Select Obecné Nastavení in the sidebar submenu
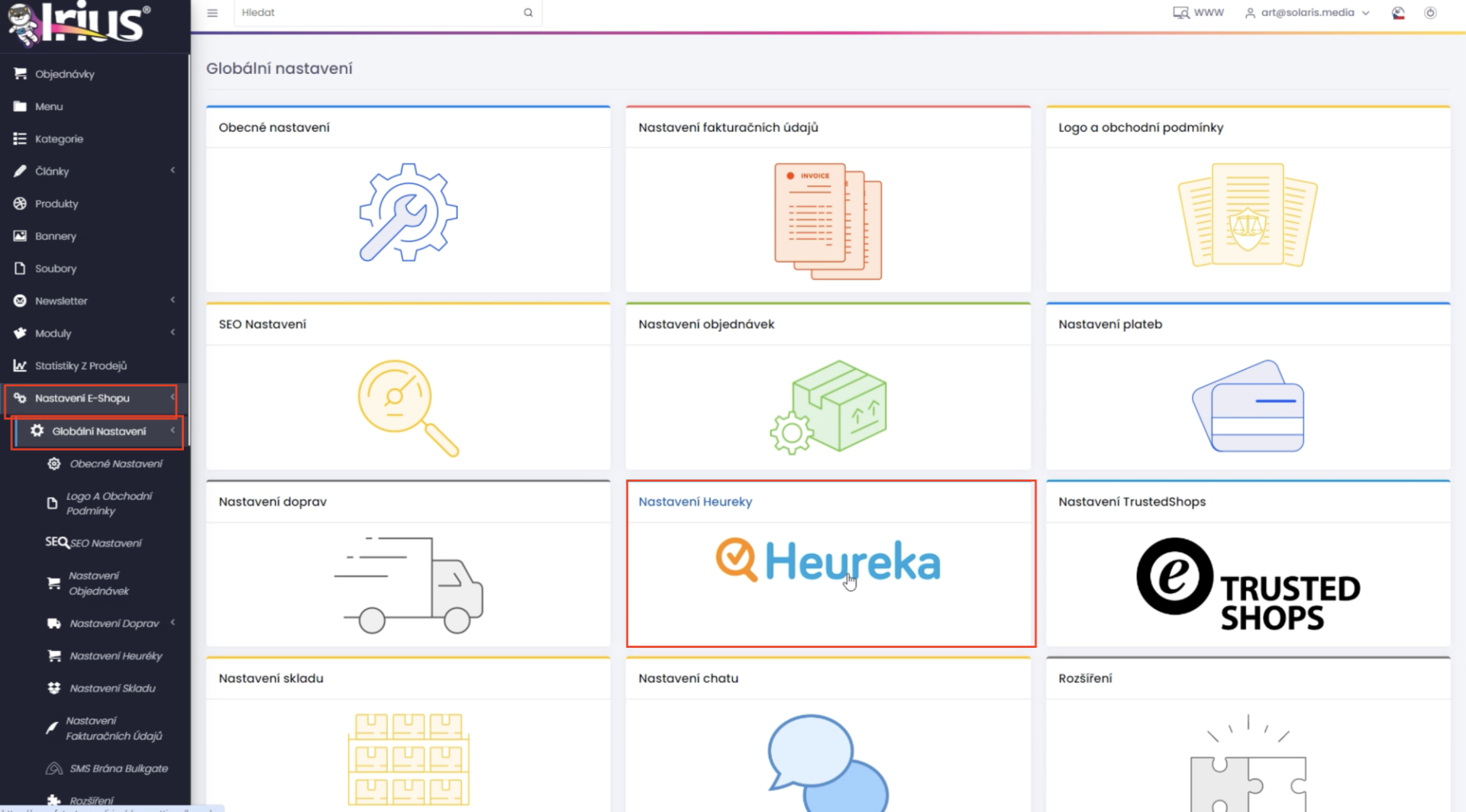The image size is (1466, 812). (116, 464)
